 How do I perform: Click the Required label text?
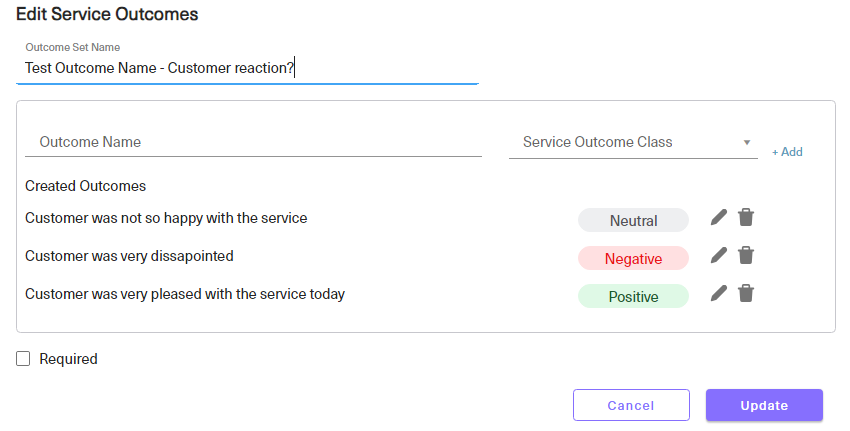[x=68, y=359]
